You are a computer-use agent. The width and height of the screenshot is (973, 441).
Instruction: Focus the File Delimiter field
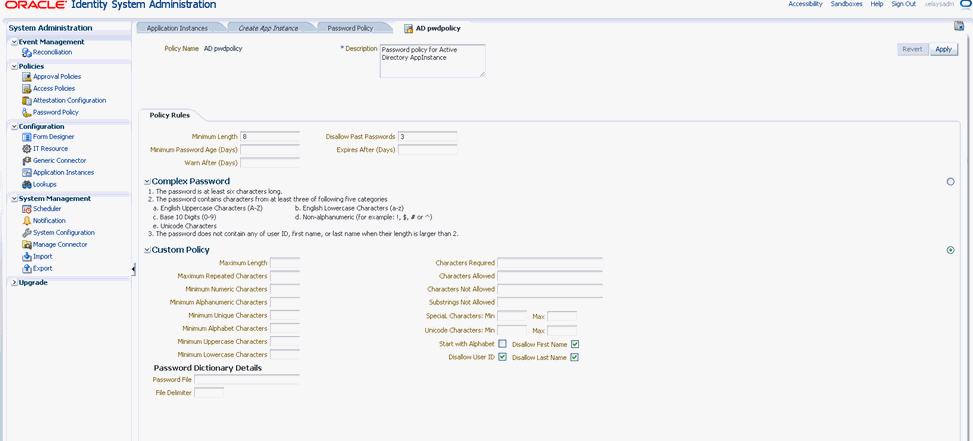click(209, 393)
